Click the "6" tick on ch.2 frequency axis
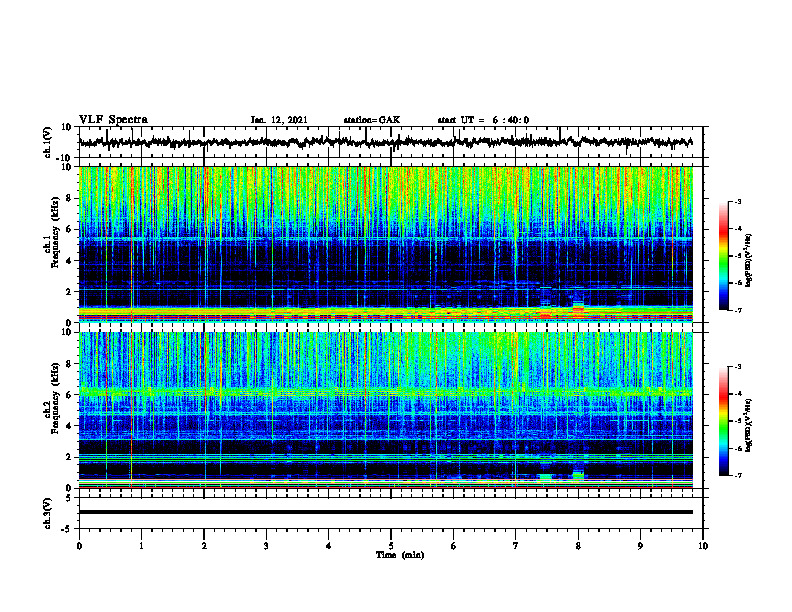The width and height of the screenshot is (792, 612). pos(69,395)
